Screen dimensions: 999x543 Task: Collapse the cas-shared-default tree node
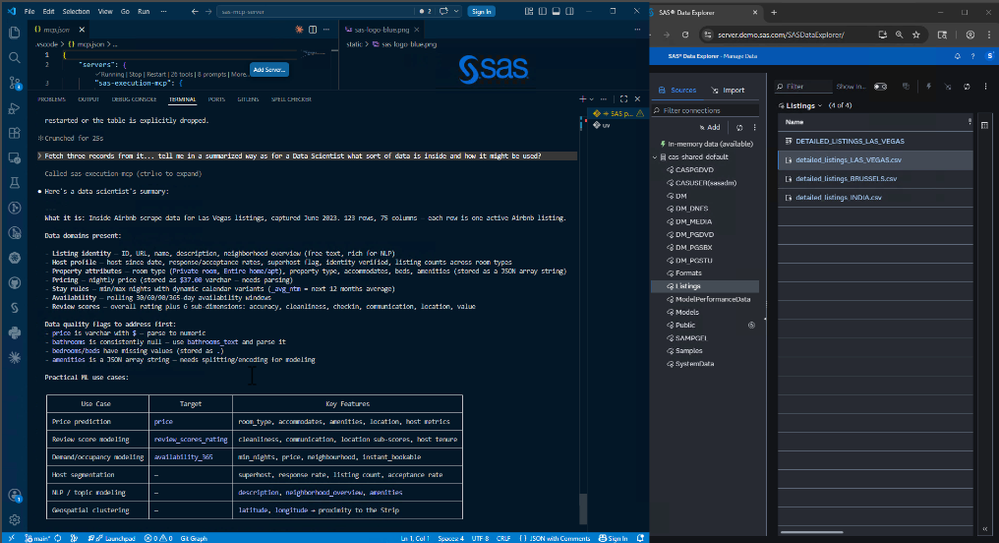pyautogui.click(x=655, y=157)
